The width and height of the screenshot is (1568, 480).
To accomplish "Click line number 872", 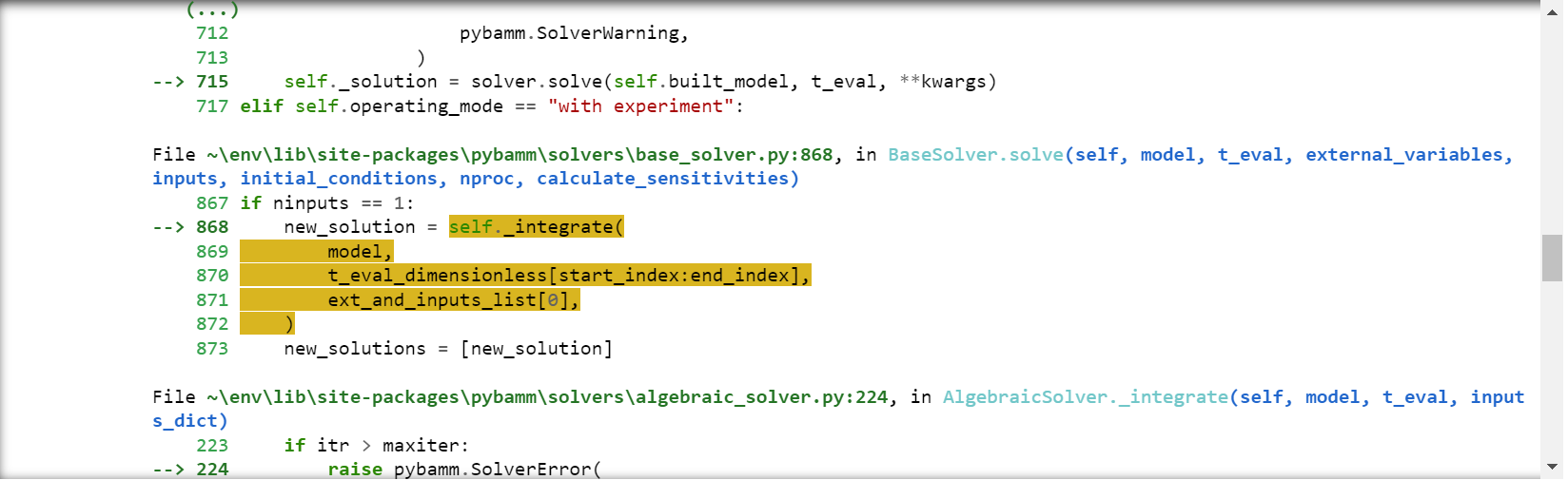I will (212, 324).
